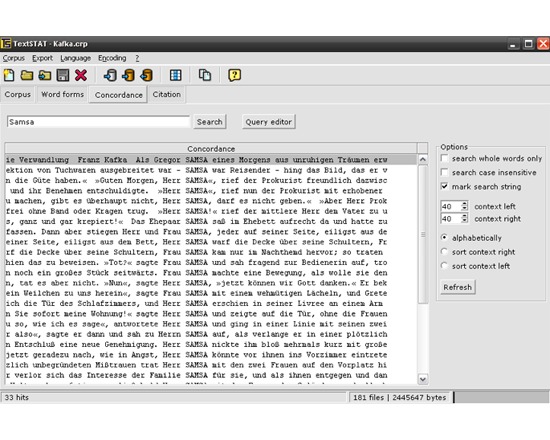Screen dimensions: 550x440
Task: Select the line 'SAMSA warf die Decke'
Action: point(211,242)
